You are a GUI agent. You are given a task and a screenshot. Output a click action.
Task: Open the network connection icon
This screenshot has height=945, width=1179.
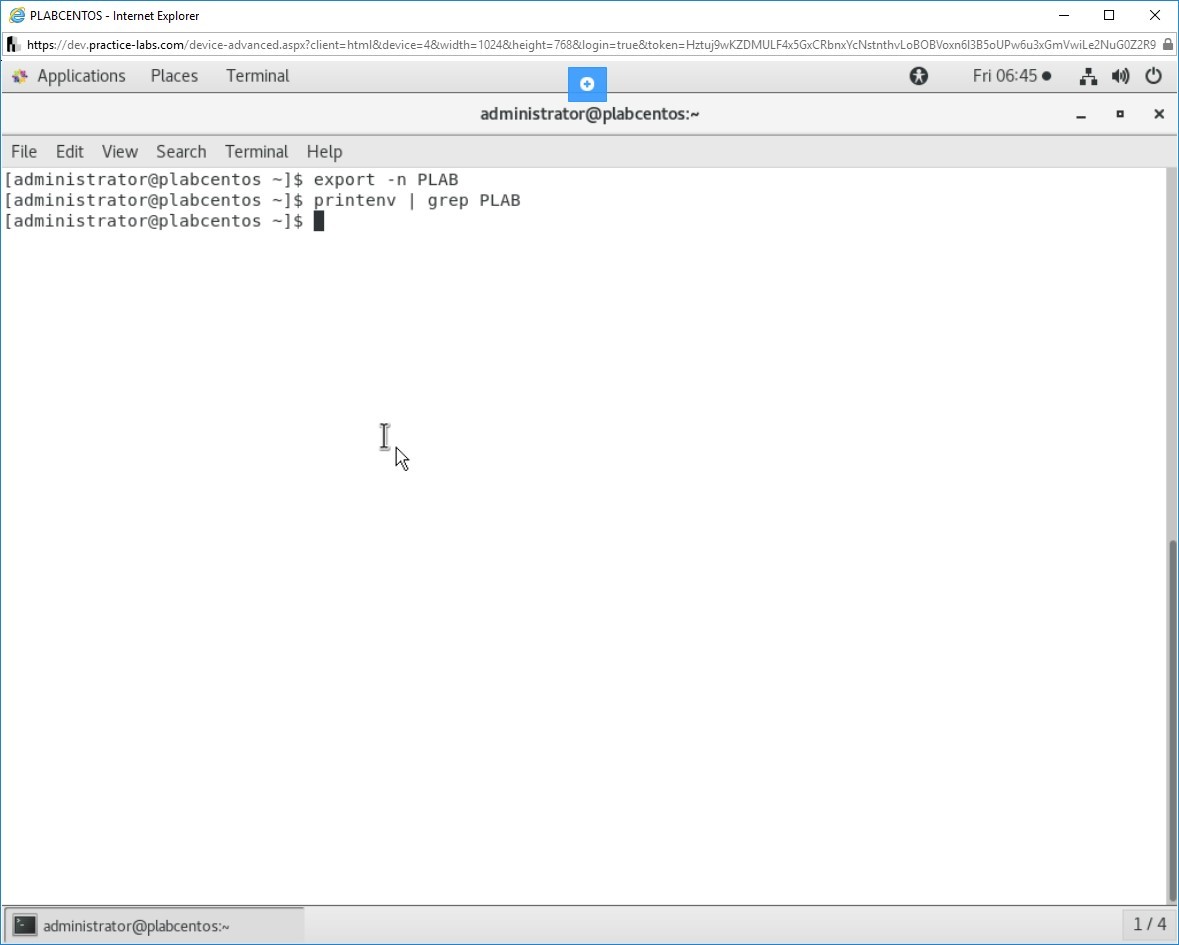pyautogui.click(x=1089, y=76)
